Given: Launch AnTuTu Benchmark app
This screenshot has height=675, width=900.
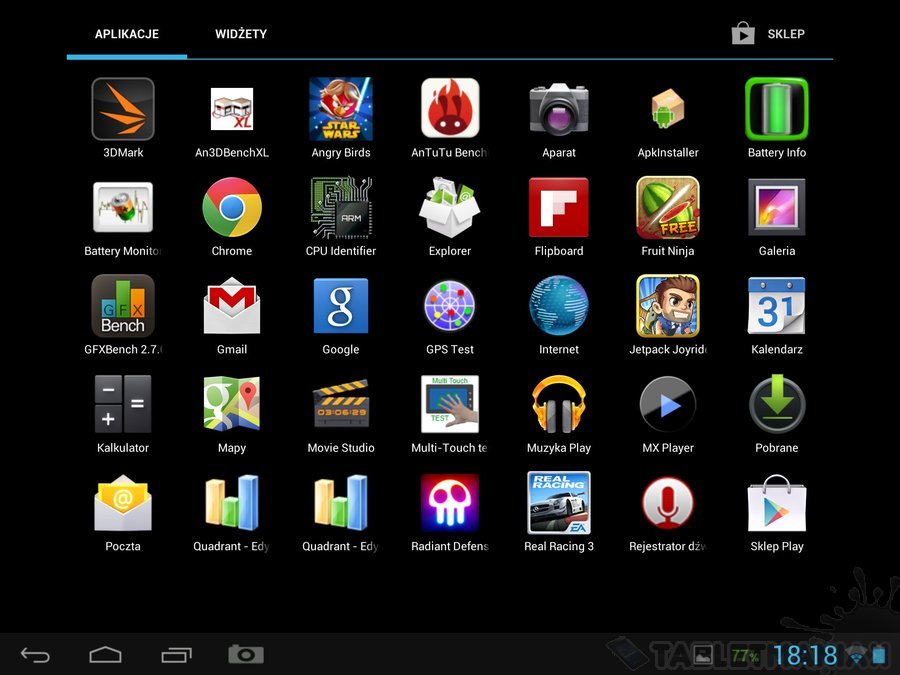Looking at the screenshot, I should tap(449, 108).
